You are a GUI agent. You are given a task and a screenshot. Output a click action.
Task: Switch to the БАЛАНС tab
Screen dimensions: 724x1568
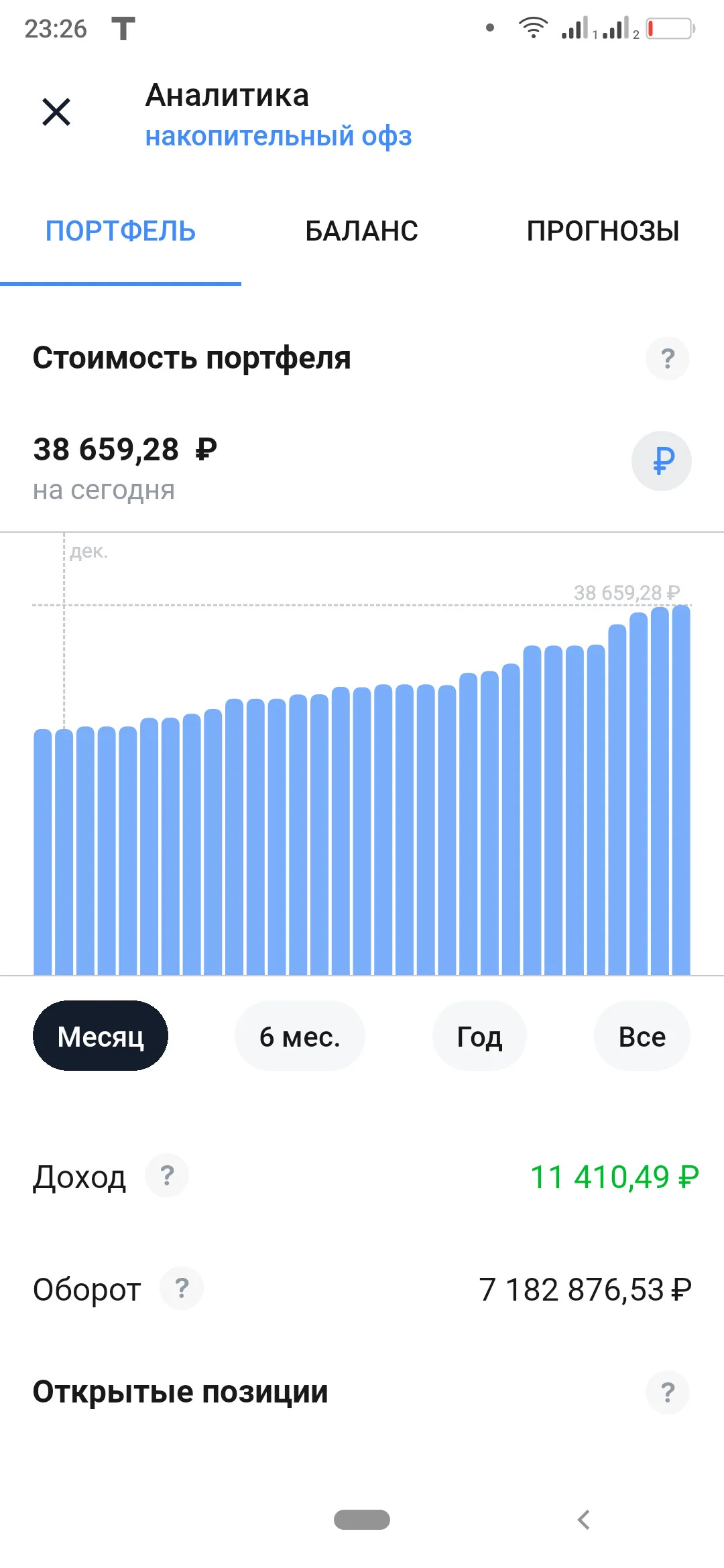click(362, 231)
